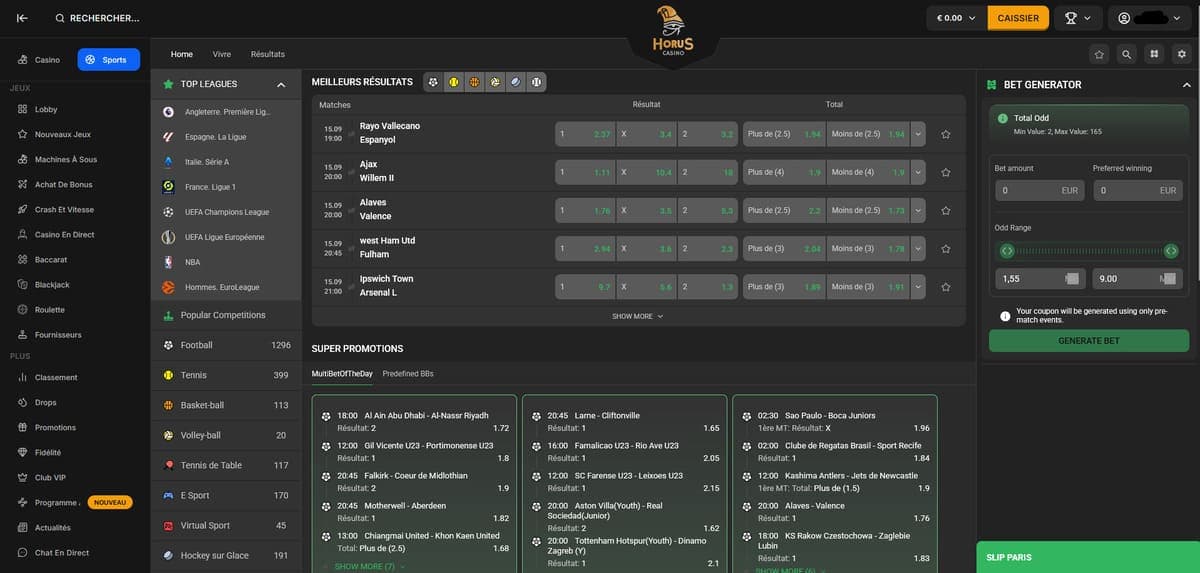
Task: Favorite the Rayo Vallecano vs Espanyol match
Action: click(x=946, y=134)
